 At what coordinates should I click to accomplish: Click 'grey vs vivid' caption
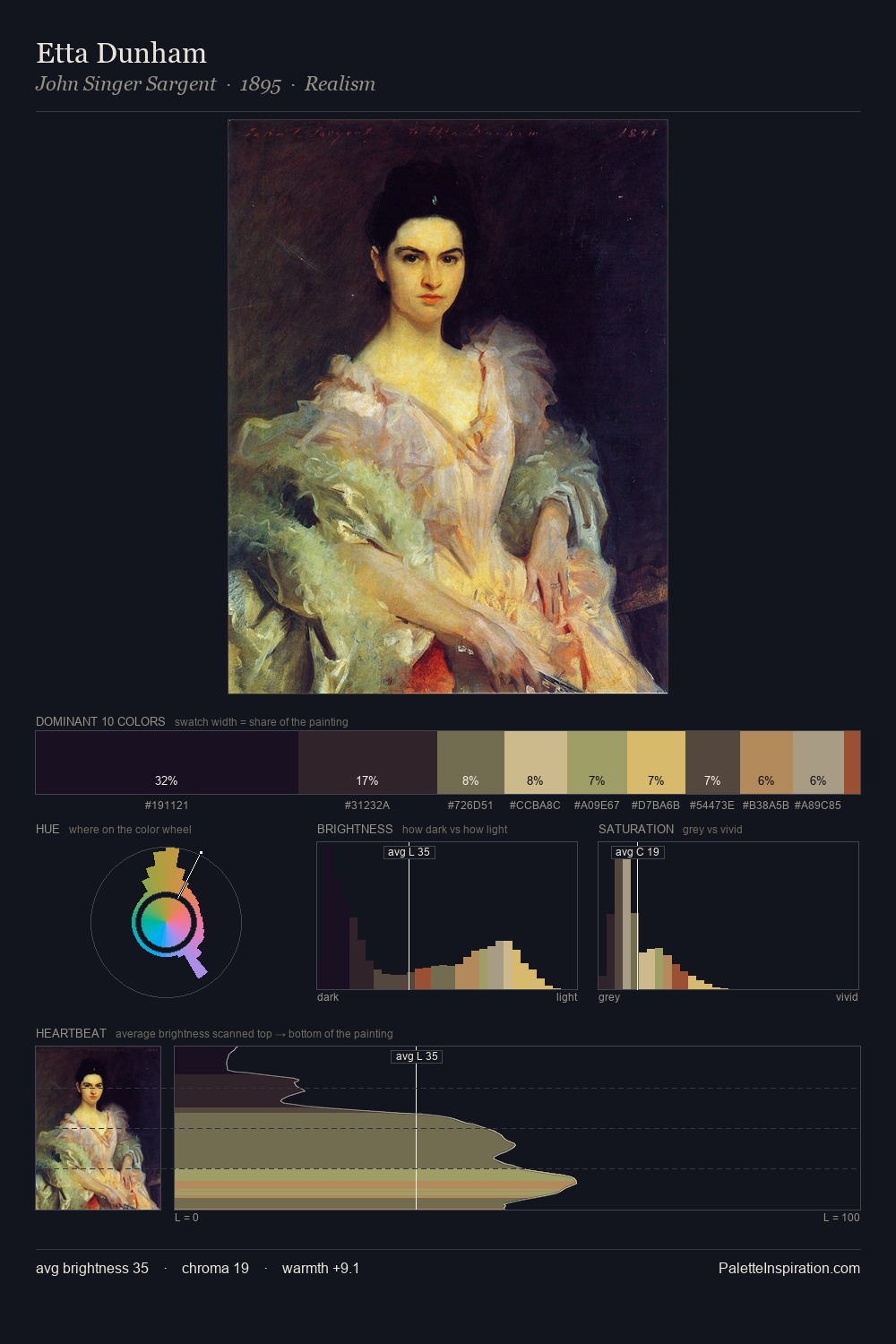[712, 830]
